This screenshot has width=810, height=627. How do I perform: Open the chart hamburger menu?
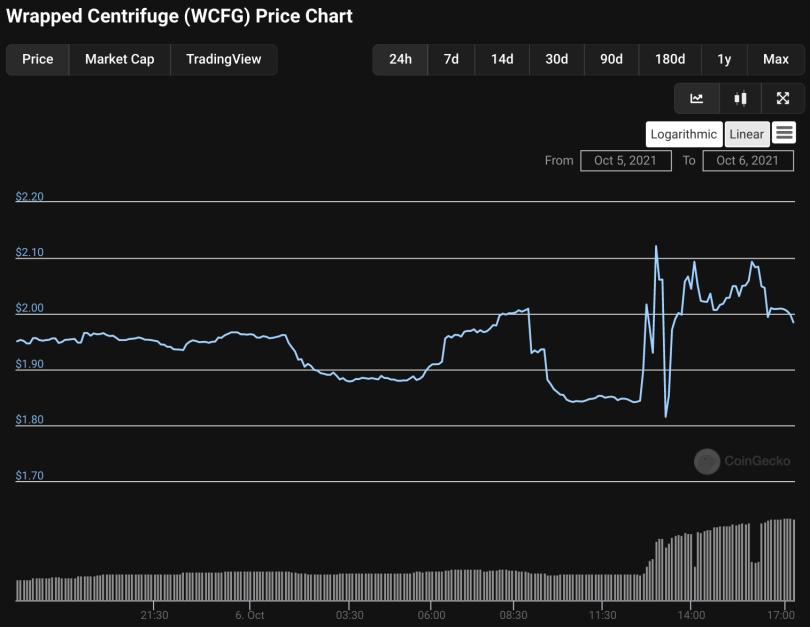[x=784, y=133]
